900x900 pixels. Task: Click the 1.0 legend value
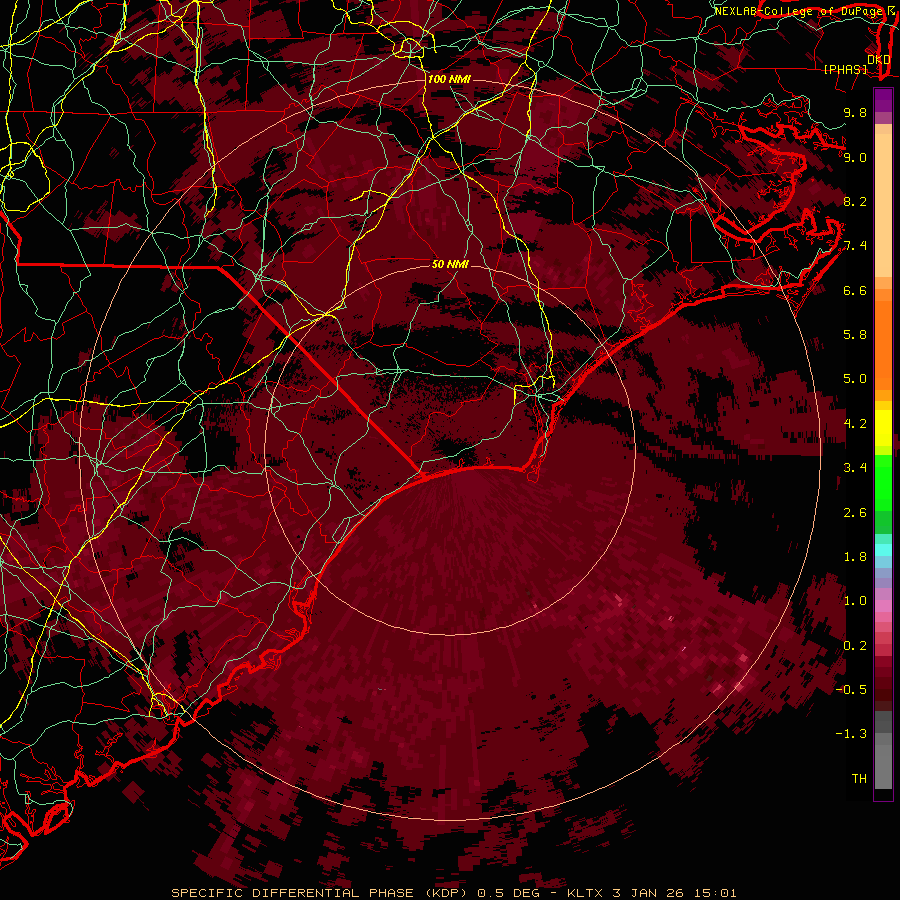(855, 601)
